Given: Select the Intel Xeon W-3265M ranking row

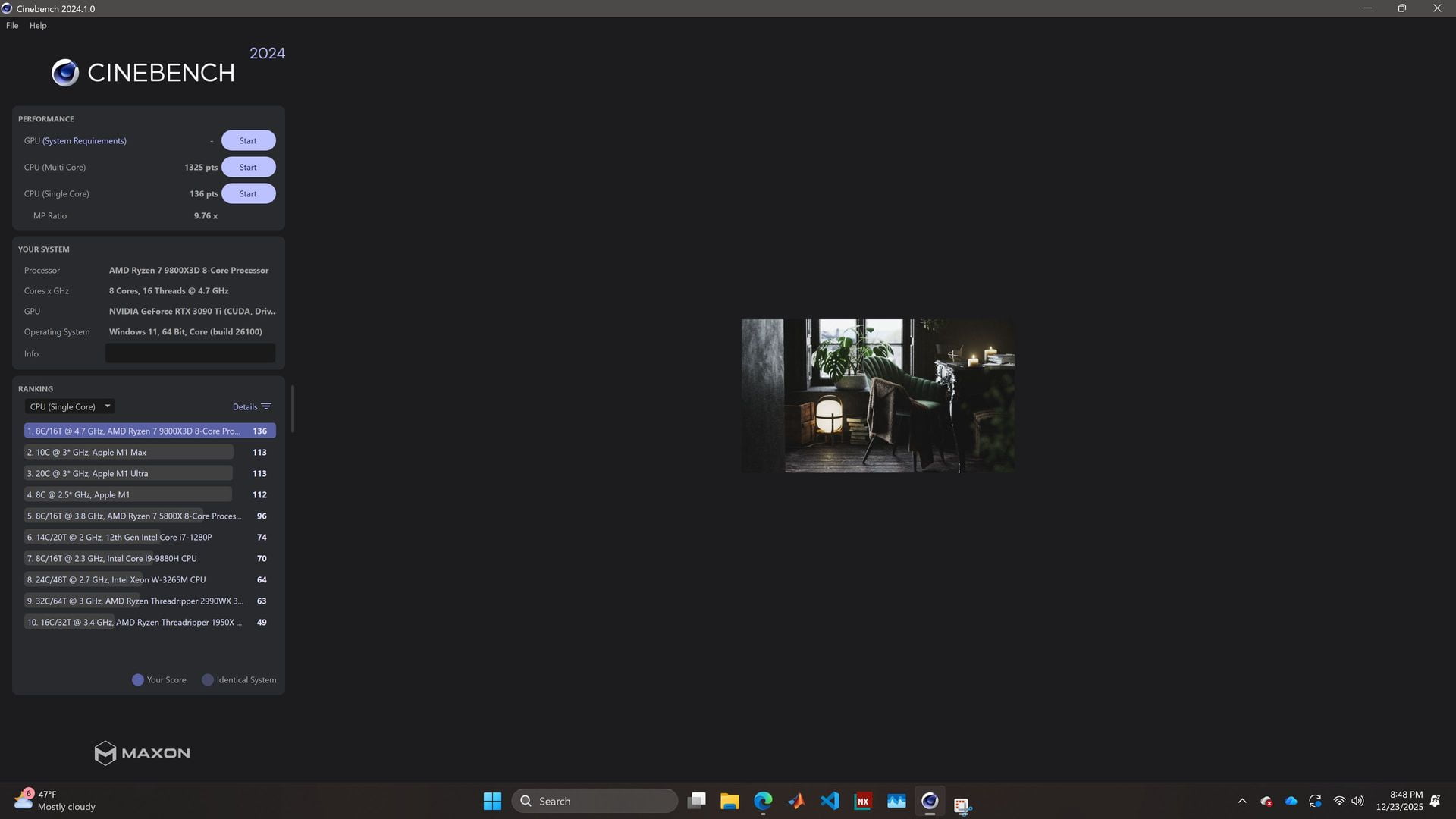Looking at the screenshot, I should pyautogui.click(x=149, y=579).
